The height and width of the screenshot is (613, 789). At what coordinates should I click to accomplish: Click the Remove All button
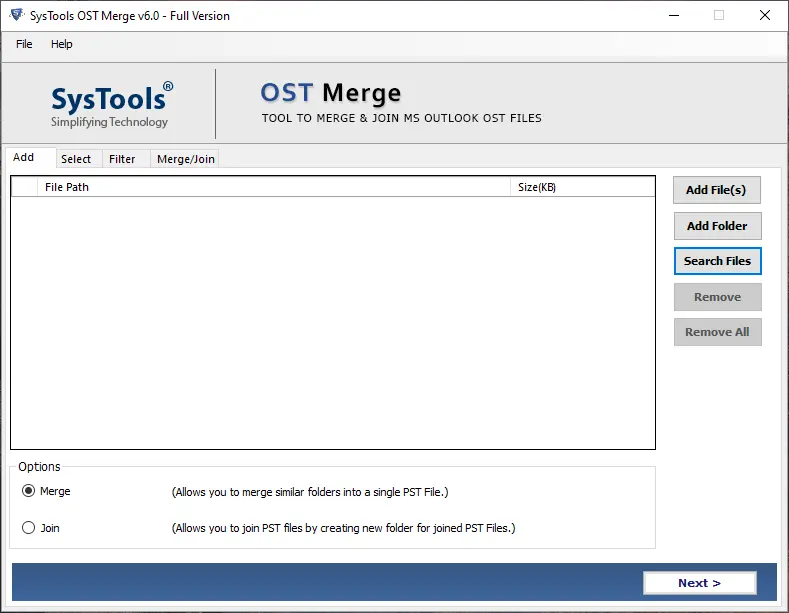pyautogui.click(x=718, y=332)
